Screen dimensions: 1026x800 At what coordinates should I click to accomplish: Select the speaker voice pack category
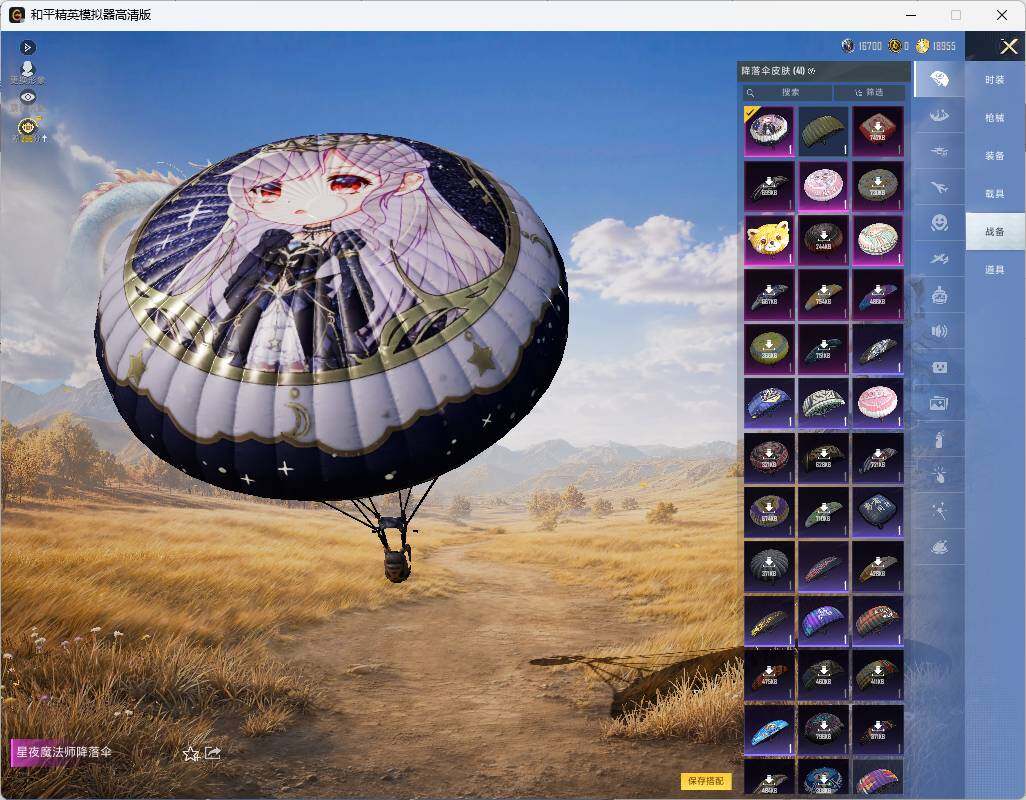click(x=939, y=331)
